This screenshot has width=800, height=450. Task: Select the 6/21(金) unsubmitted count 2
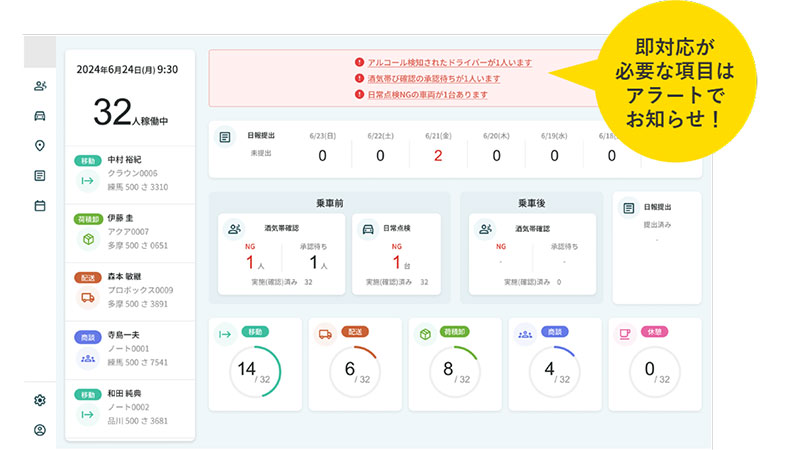pos(438,156)
